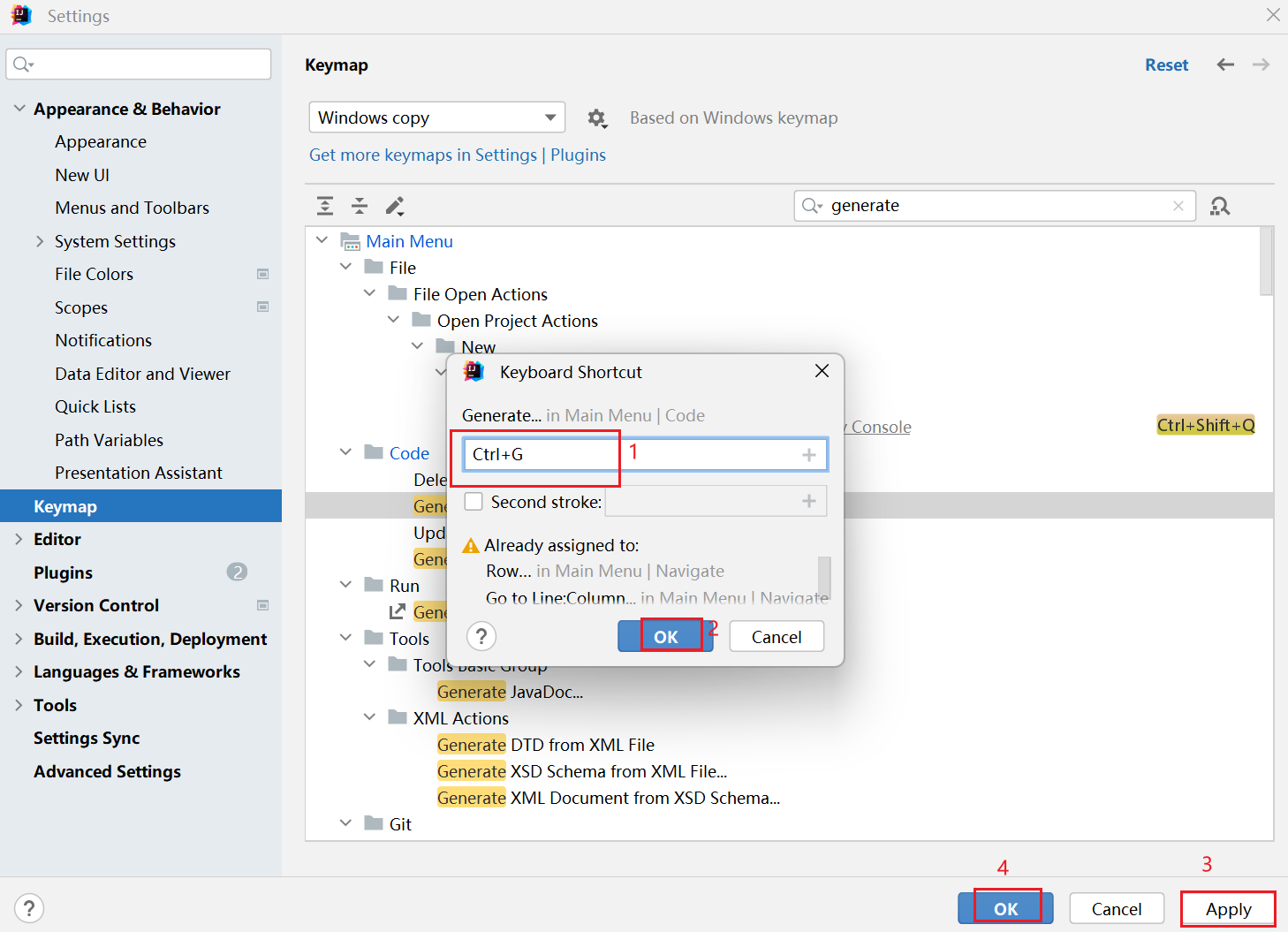
Task: Select Generate JavaDoc... action
Action: click(x=510, y=692)
